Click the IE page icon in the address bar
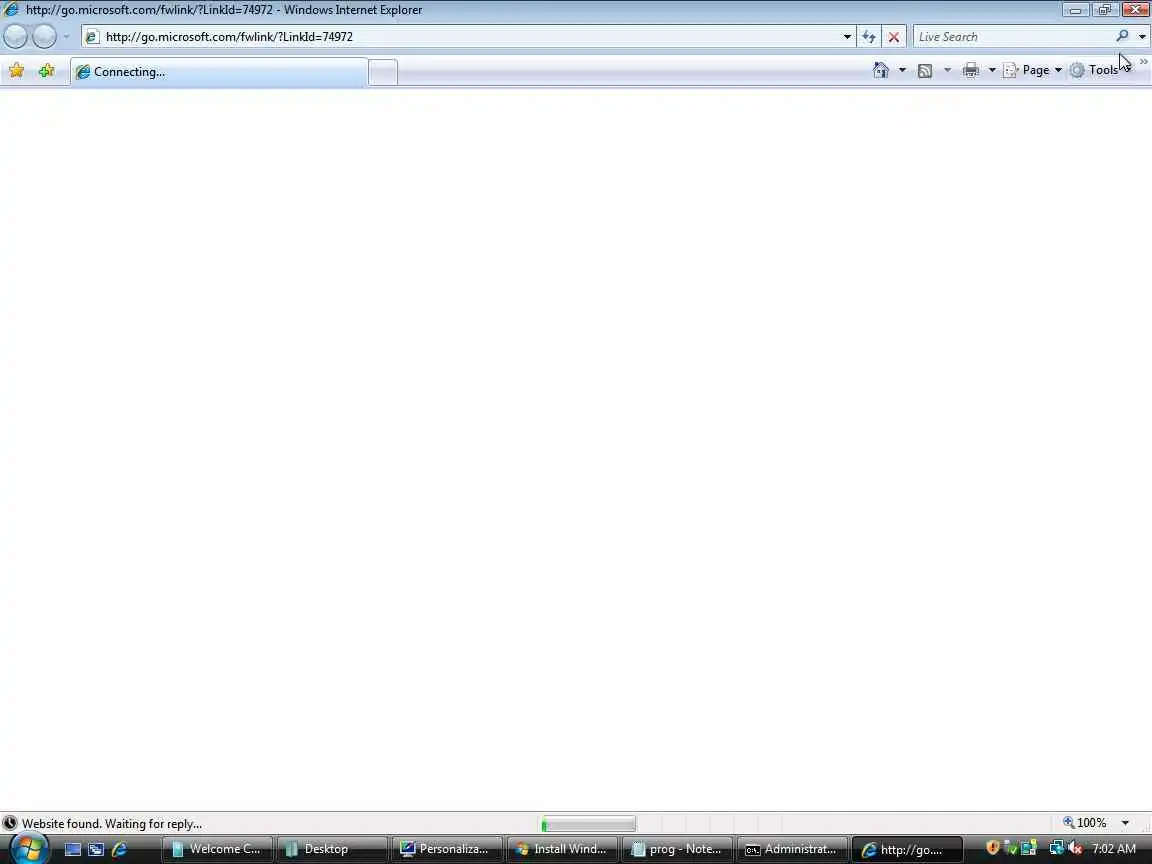Screen dimensions: 1152x864 pos(91,36)
